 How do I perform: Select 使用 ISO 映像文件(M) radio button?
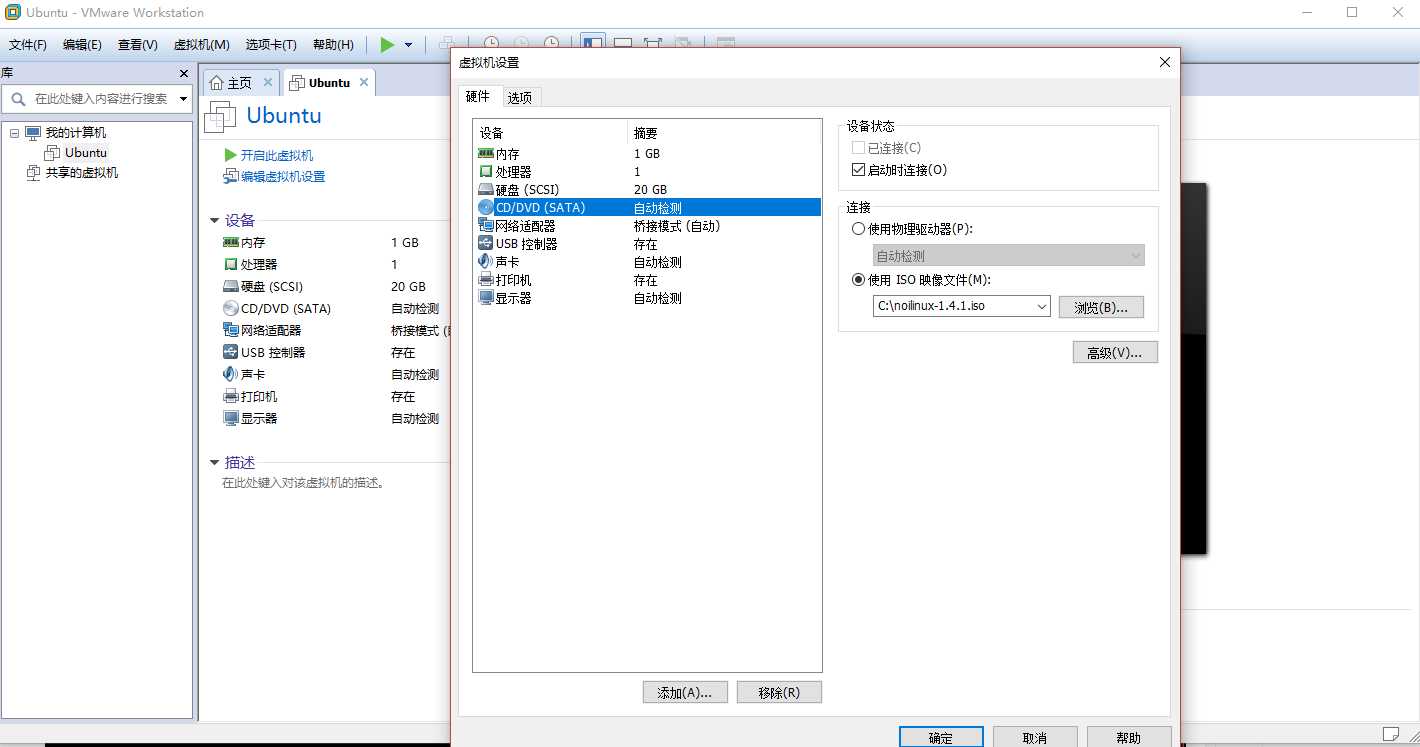coord(858,280)
